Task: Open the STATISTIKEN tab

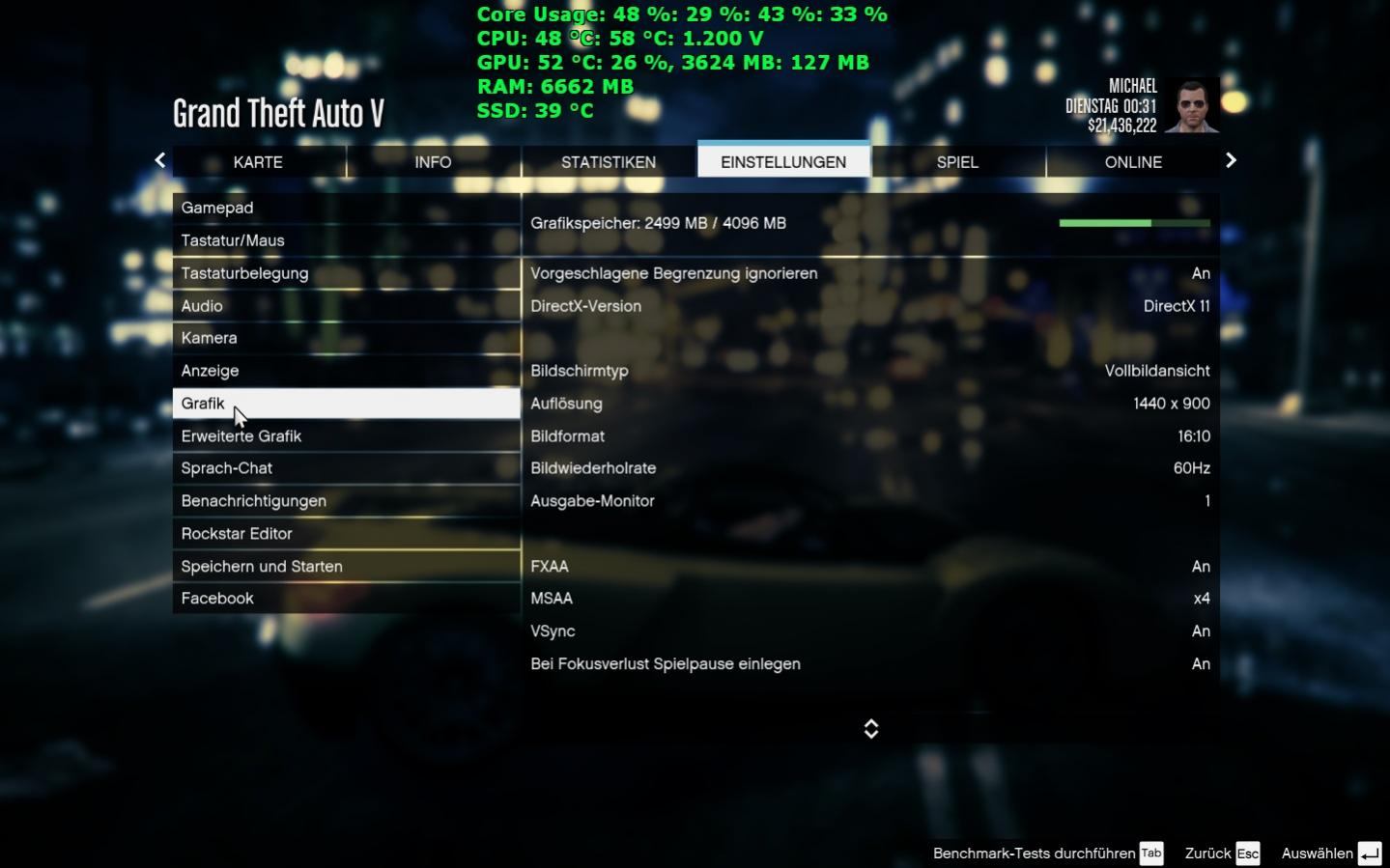Action: [609, 161]
